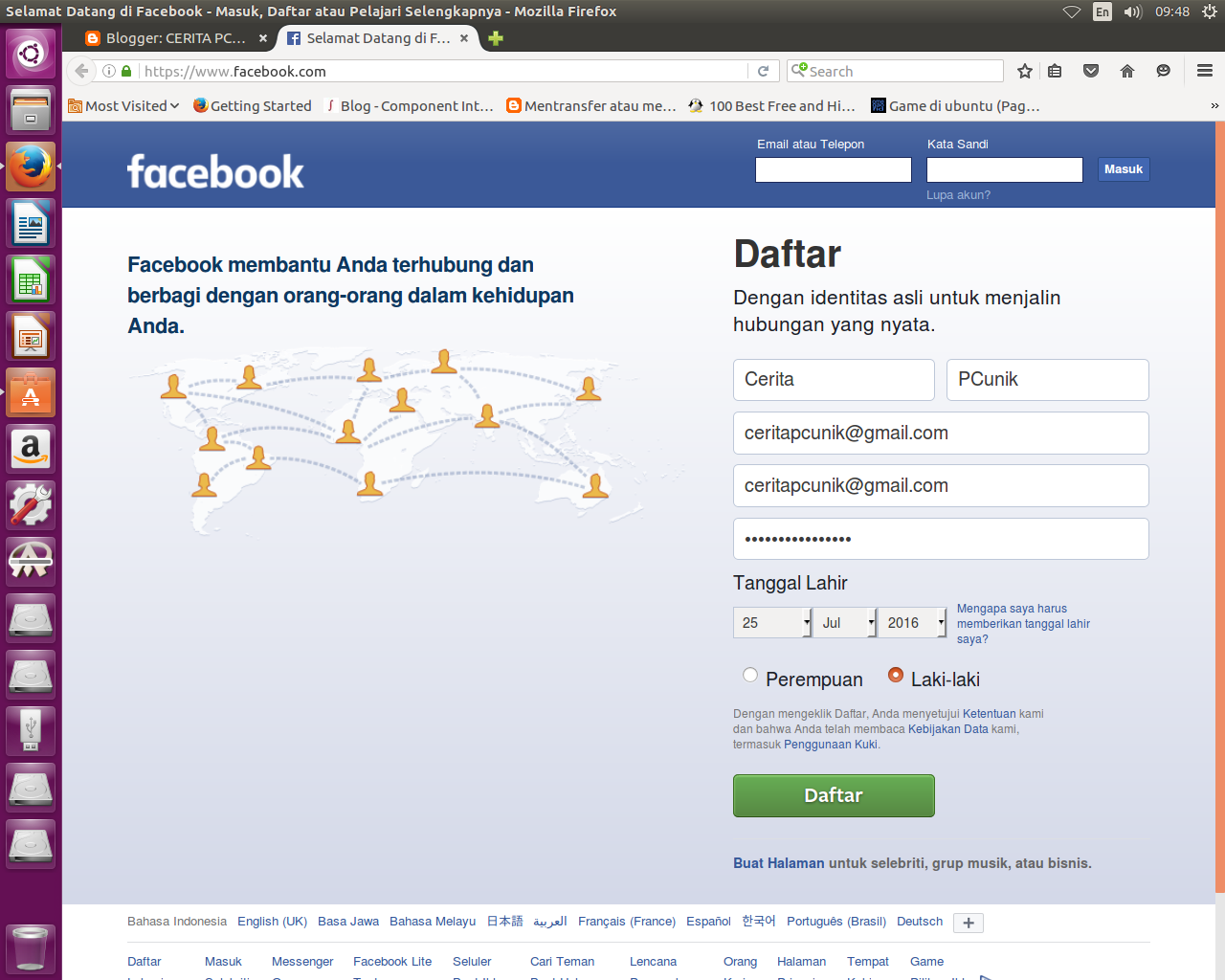The width and height of the screenshot is (1225, 980).
Task: Open birth day dropdown showing 25
Action: [x=772, y=622]
